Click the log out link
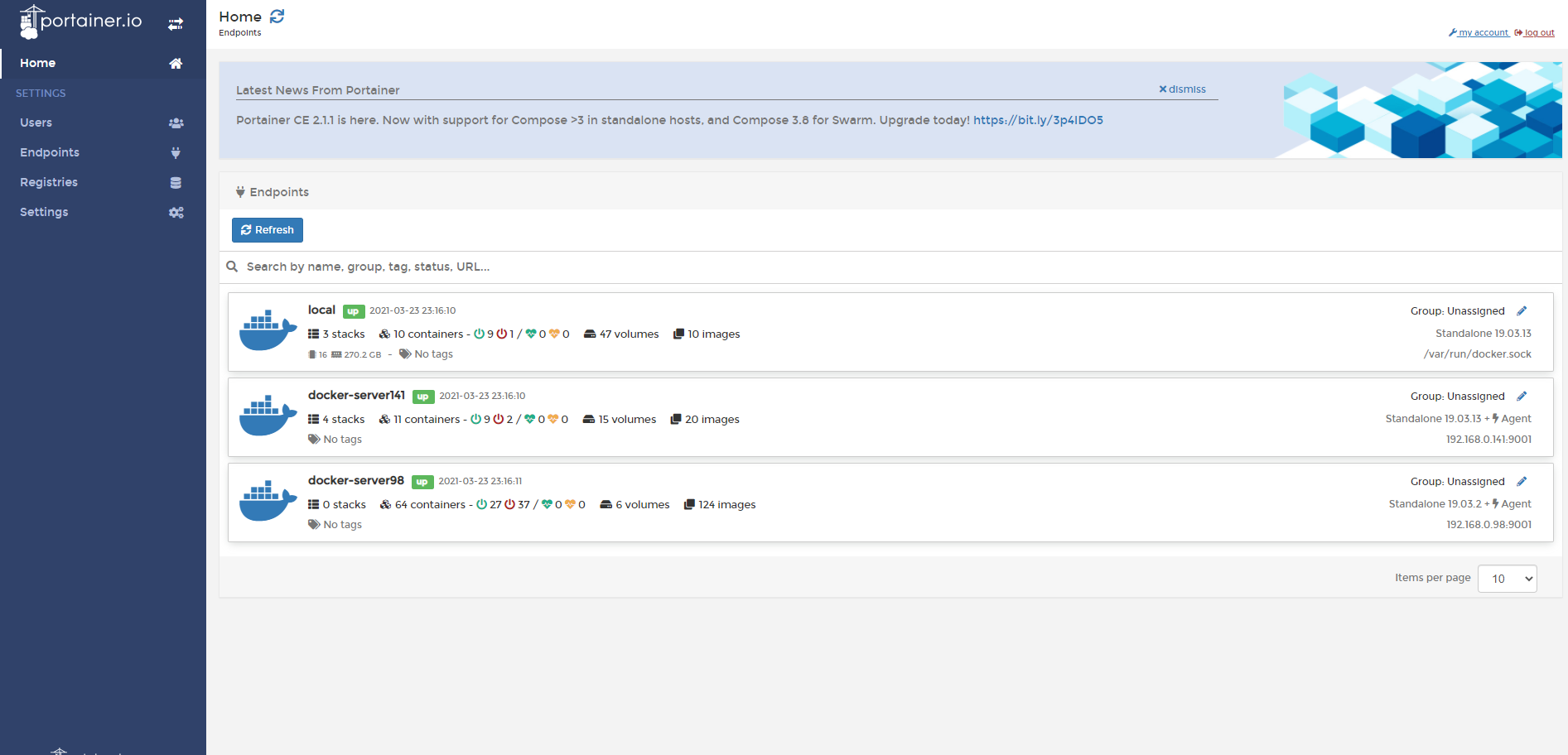The height and width of the screenshot is (755, 1568). point(1534,33)
